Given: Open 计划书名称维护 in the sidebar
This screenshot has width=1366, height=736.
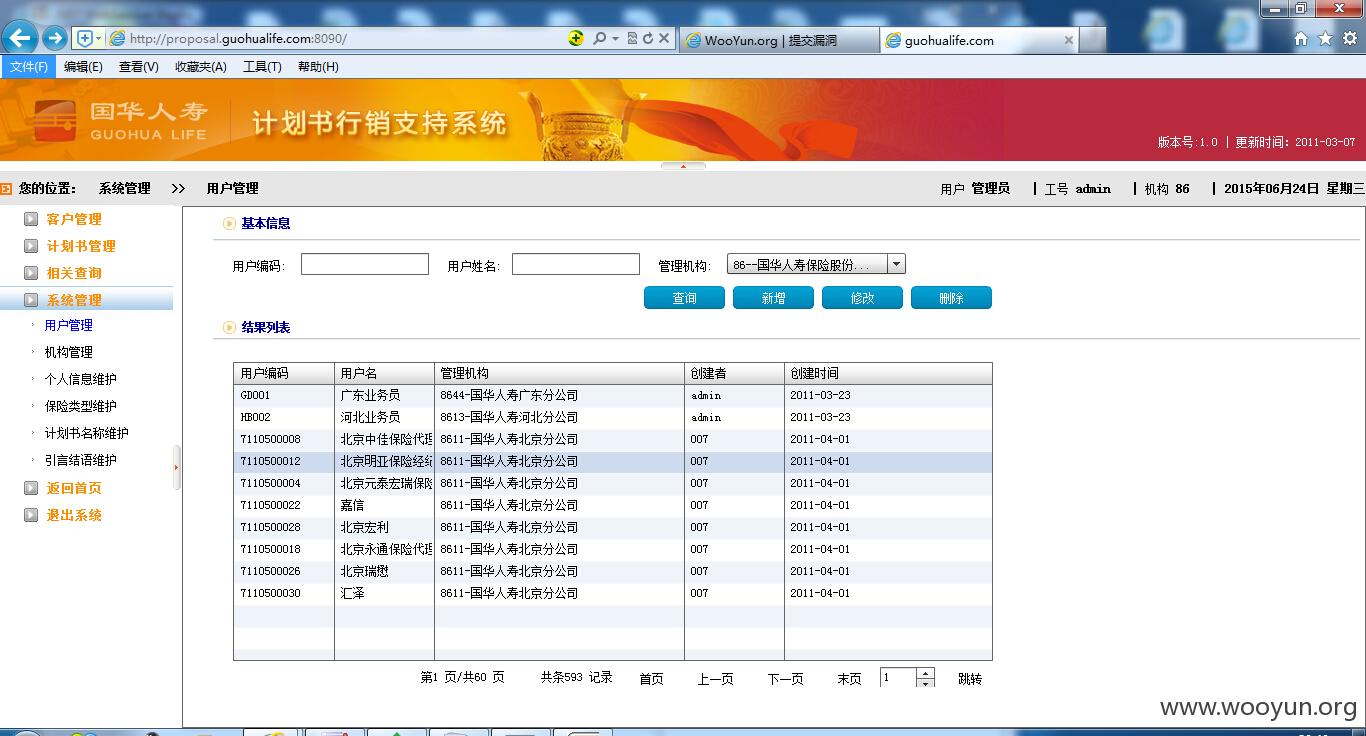Looking at the screenshot, I should click(x=86, y=433).
